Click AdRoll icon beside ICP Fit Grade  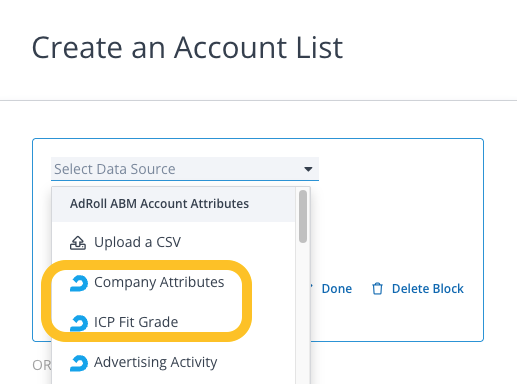pyautogui.click(x=79, y=323)
